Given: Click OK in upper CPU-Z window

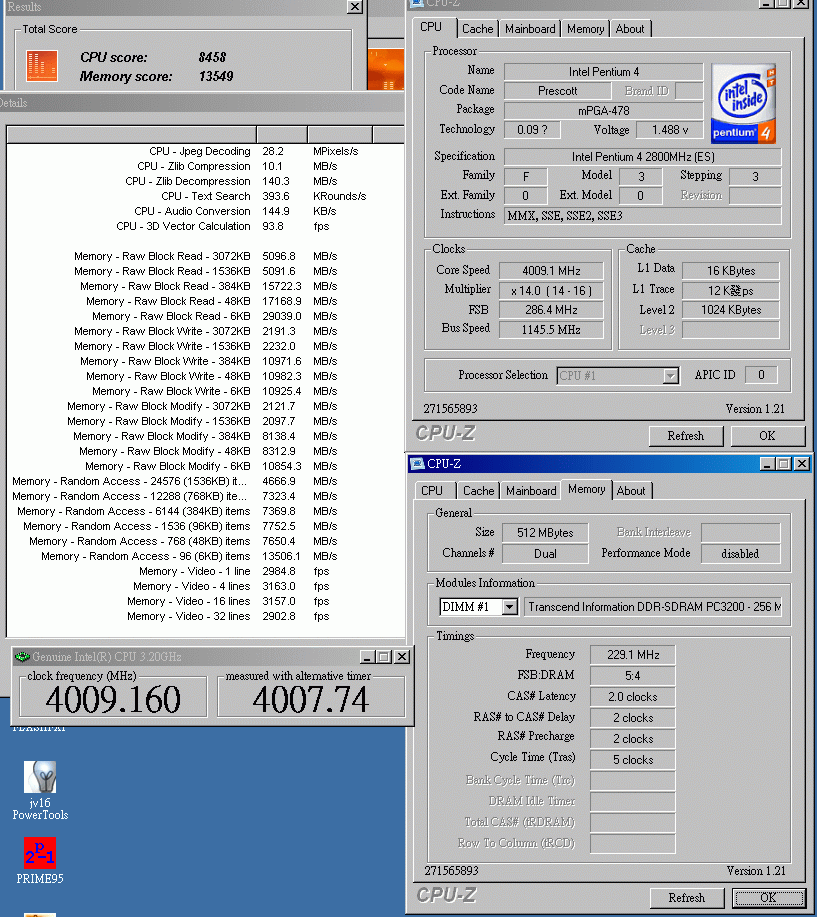Looking at the screenshot, I should [x=767, y=436].
